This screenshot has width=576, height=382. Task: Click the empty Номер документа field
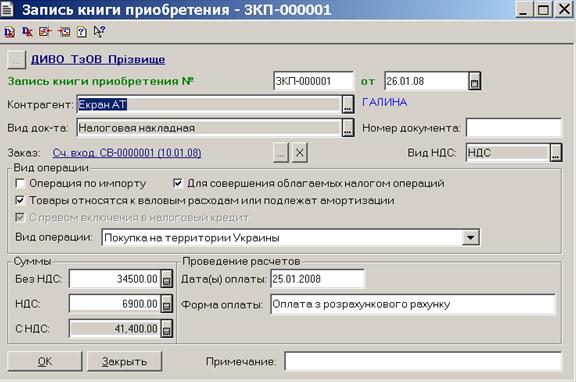pyautogui.click(x=514, y=128)
